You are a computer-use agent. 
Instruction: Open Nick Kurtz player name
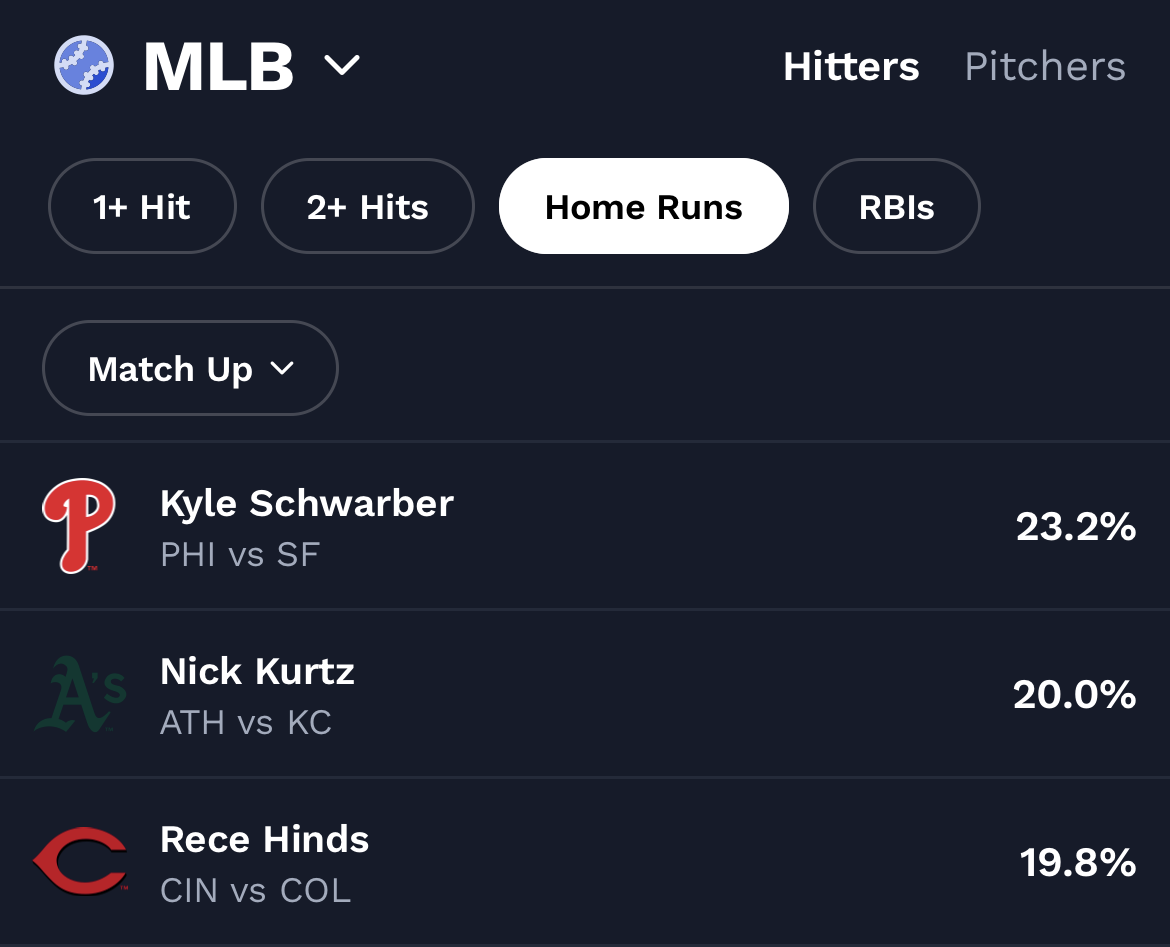[257, 671]
